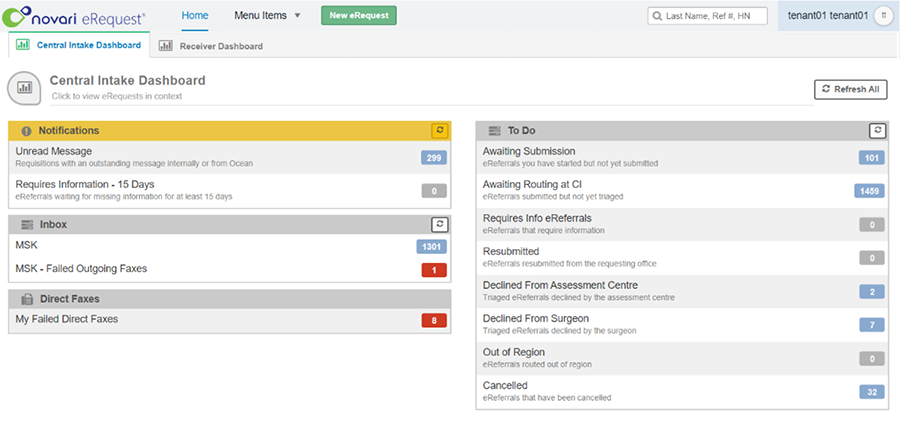Click the 0 badge for Out of Region
Image resolution: width=900 pixels, height=421 pixels.
872,358
